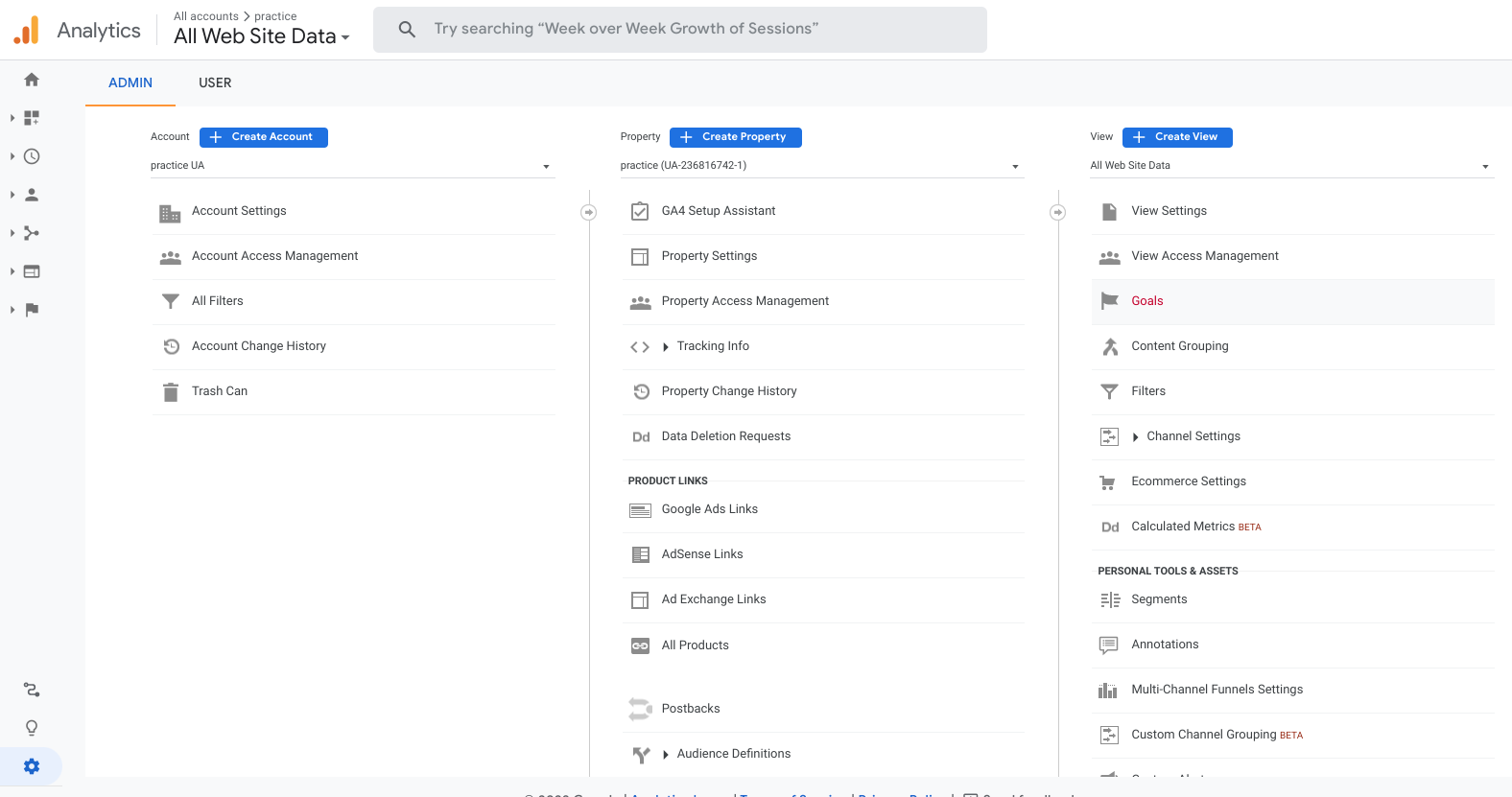
Task: Open the All Web Site Data view switcher
Action: tap(261, 36)
